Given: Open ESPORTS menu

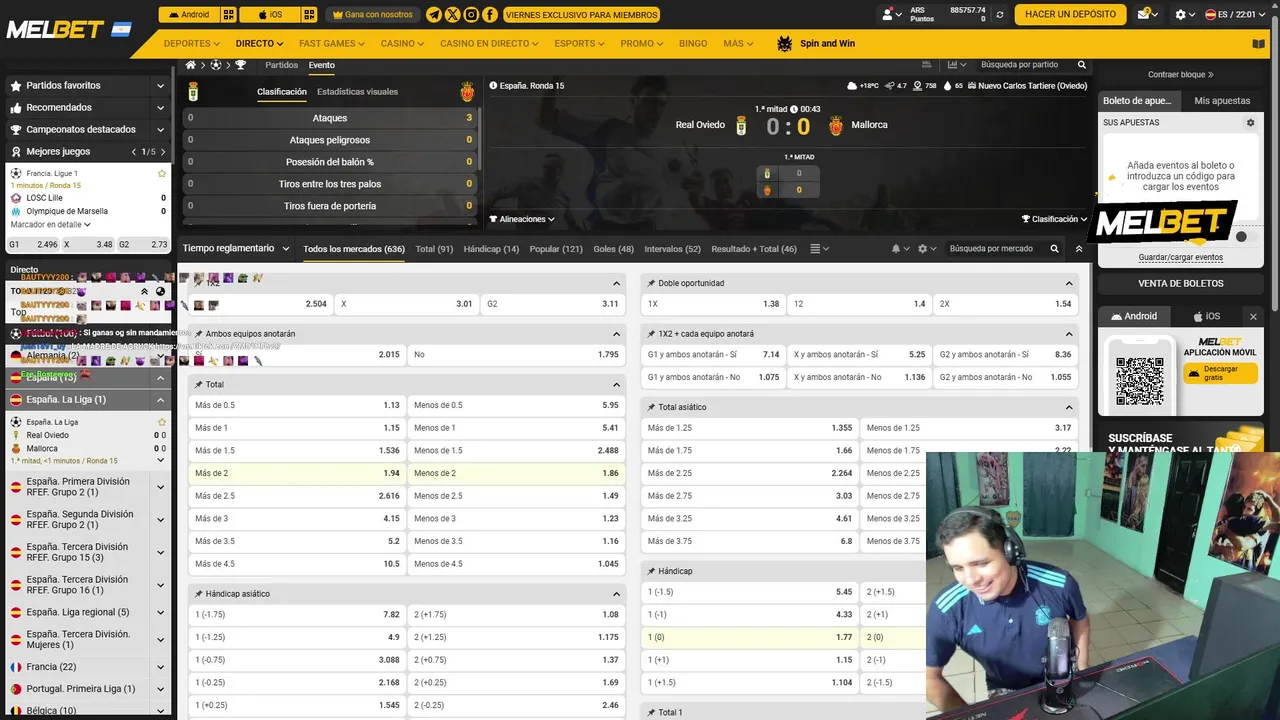Looking at the screenshot, I should 579,44.
